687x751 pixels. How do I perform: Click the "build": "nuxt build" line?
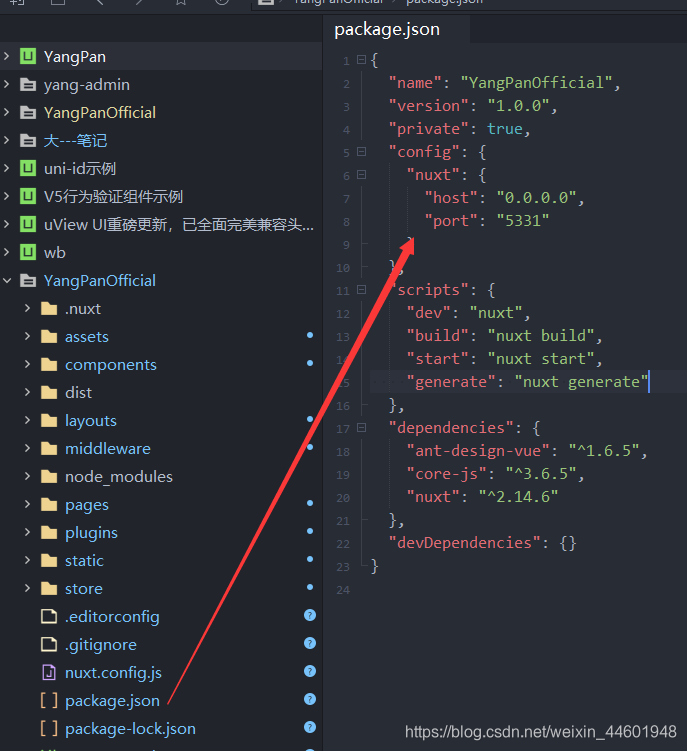coord(504,336)
